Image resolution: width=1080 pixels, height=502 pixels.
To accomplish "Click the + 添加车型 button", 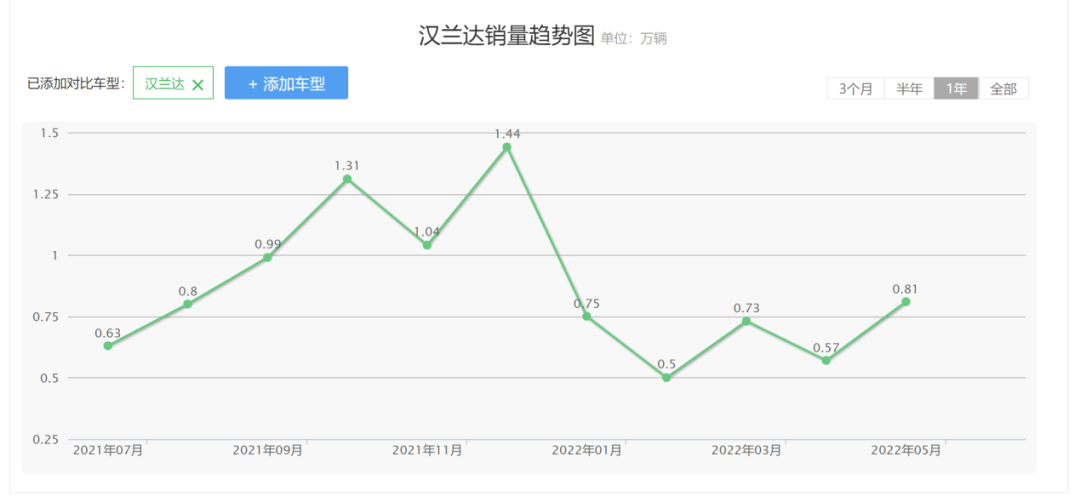I will [286, 83].
